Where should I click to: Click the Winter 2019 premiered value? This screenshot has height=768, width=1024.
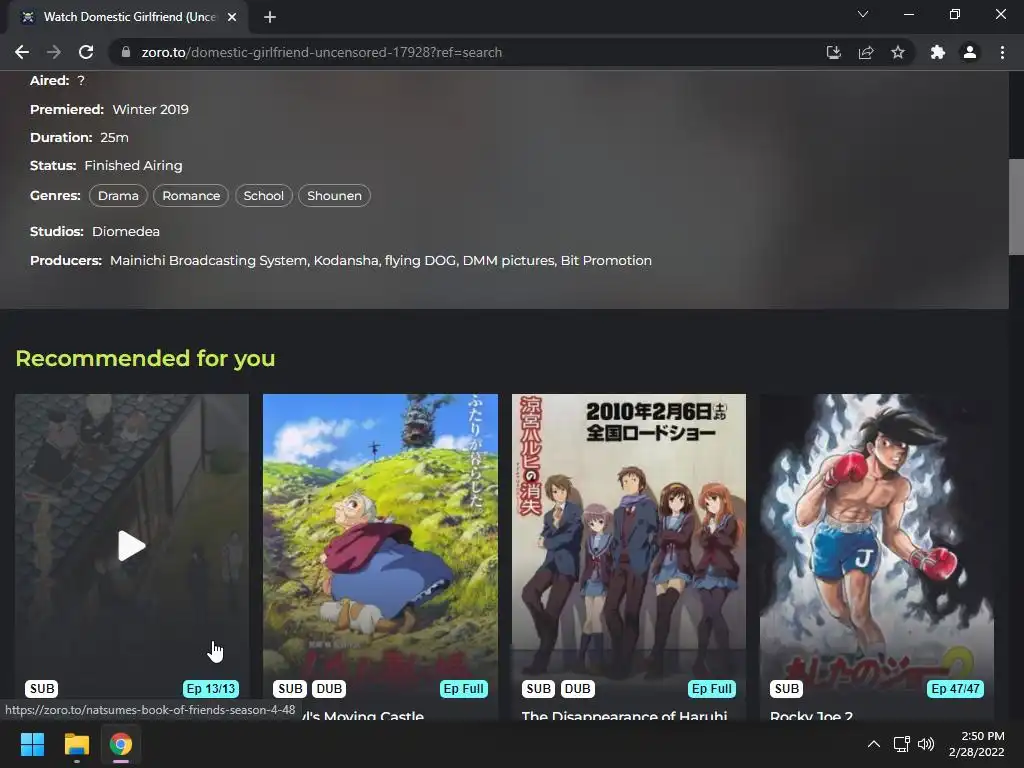pyautogui.click(x=150, y=110)
